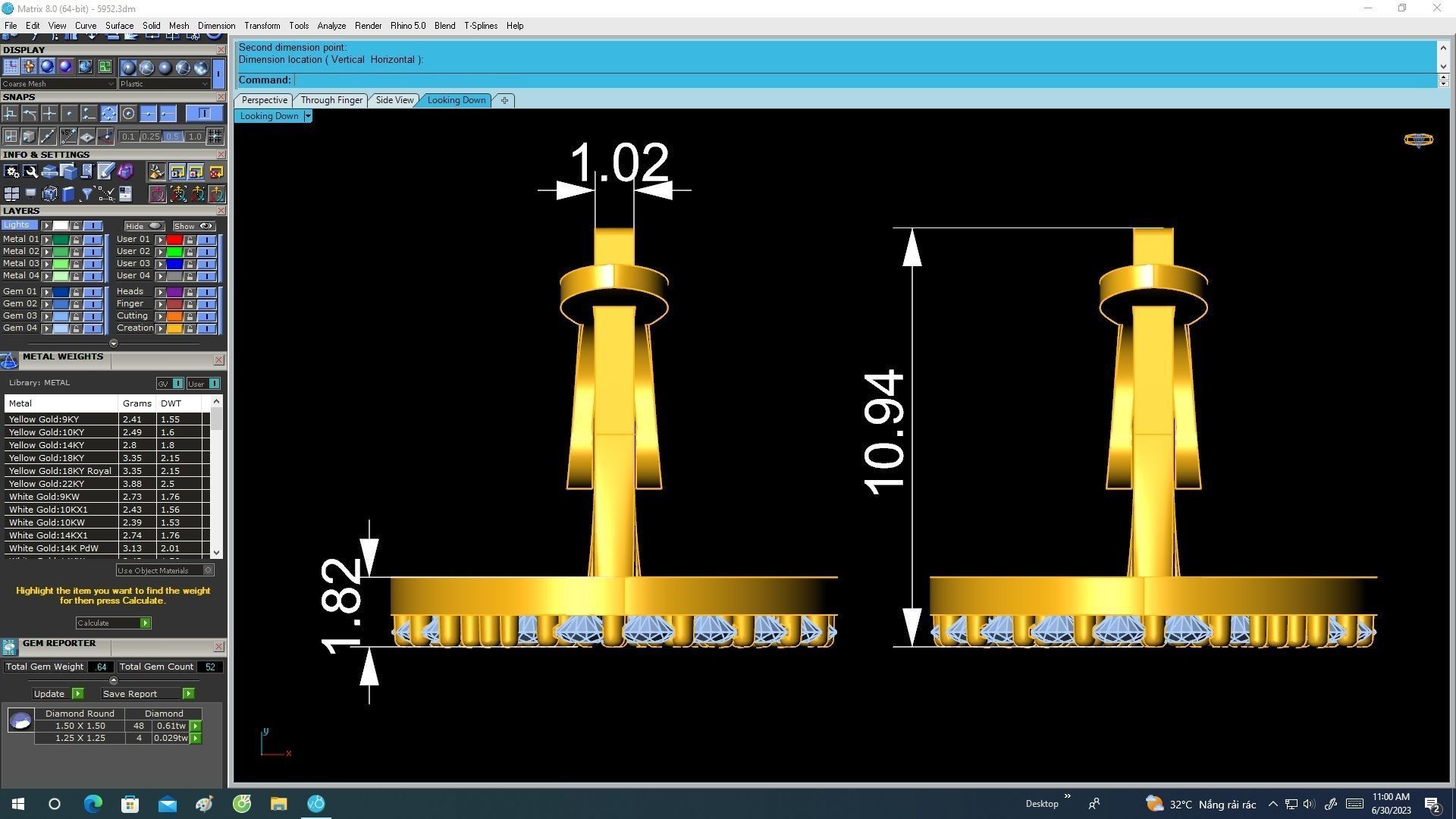The image size is (1456, 819).
Task: Toggle the Point snap icon
Action: coord(69,113)
